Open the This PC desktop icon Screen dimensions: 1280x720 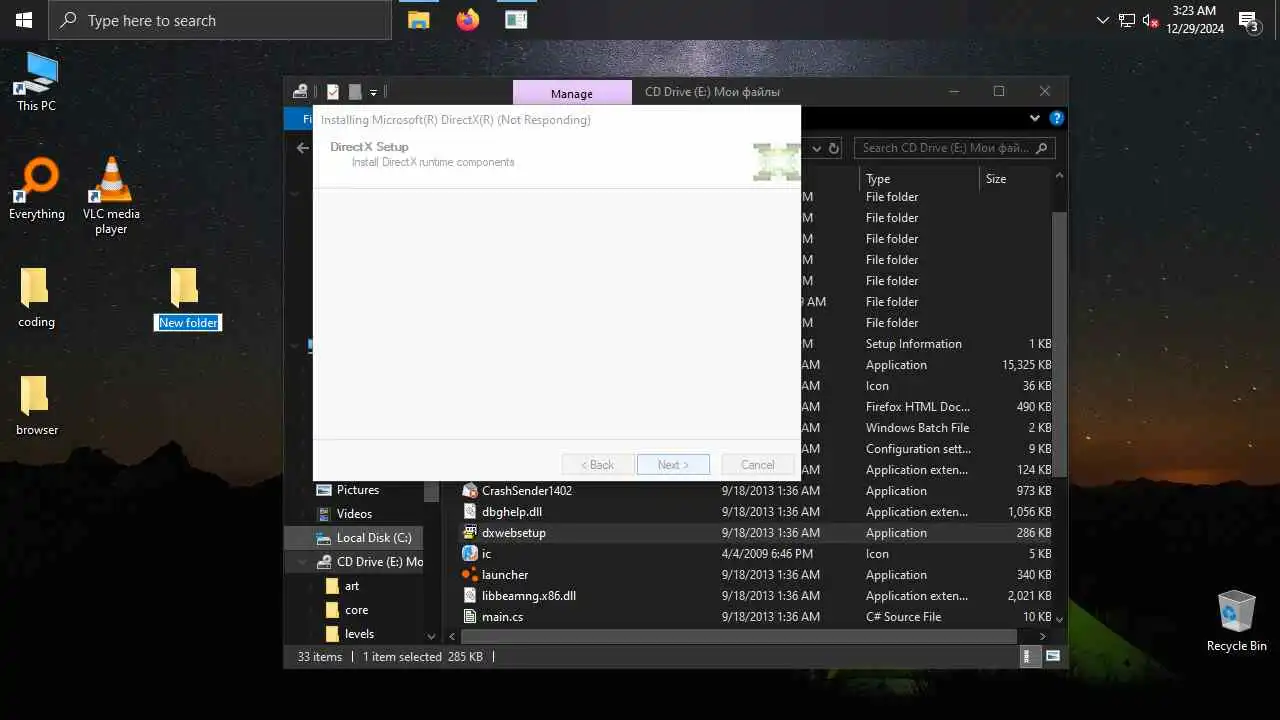[37, 80]
